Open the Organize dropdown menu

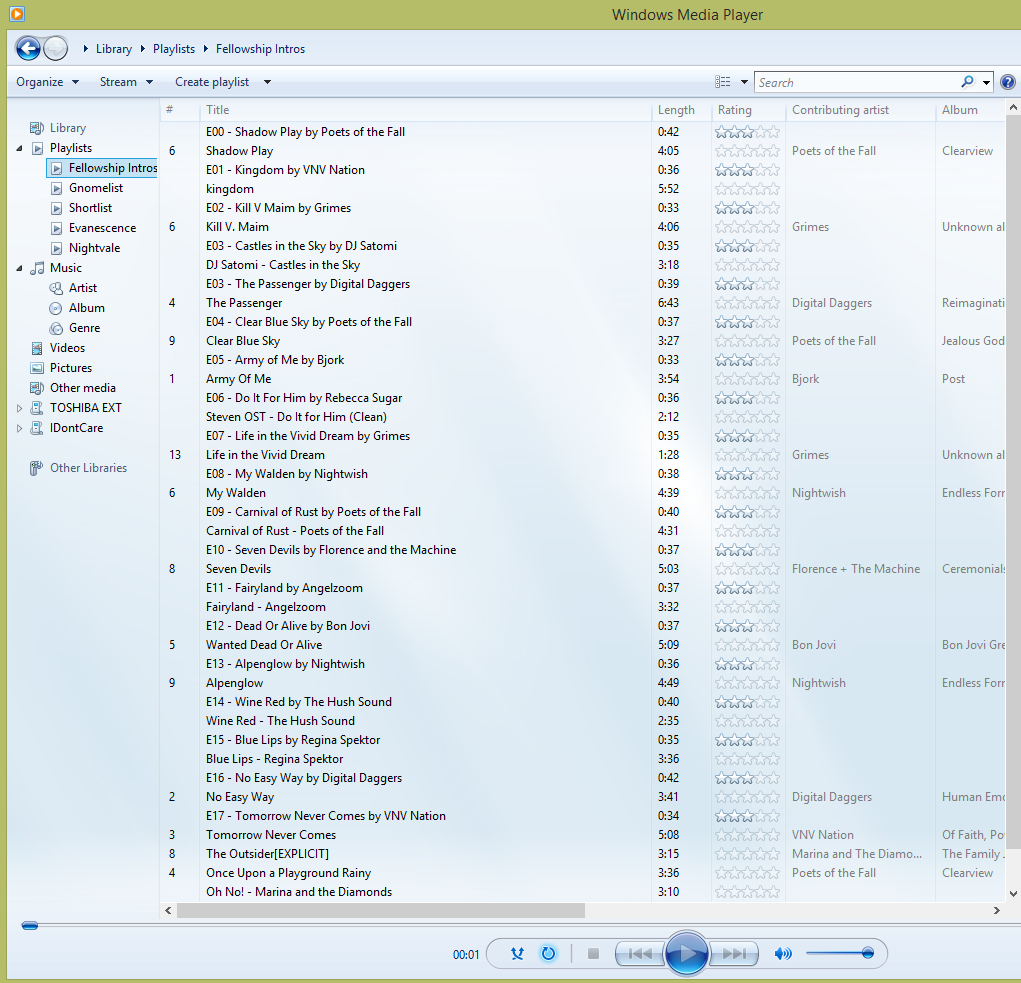(x=48, y=82)
